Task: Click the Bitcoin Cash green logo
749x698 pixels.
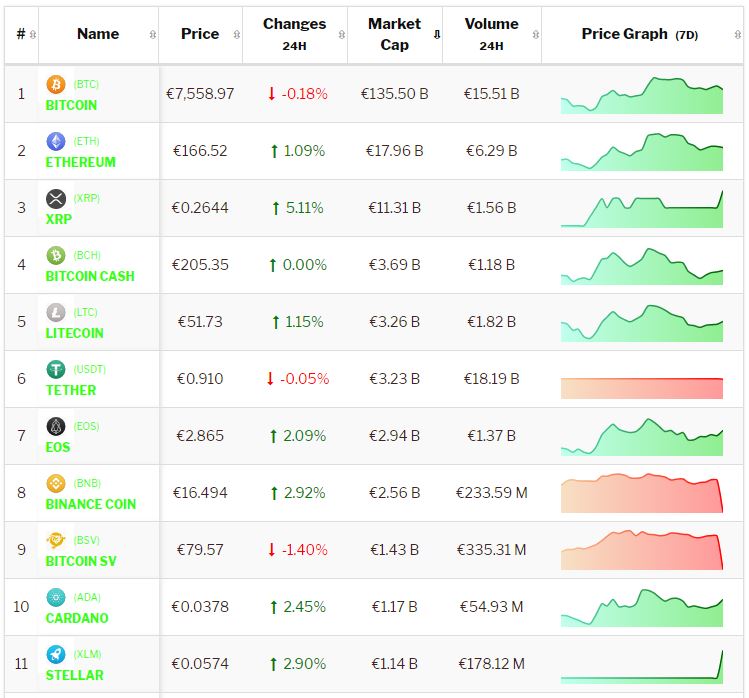Action: pyautogui.click(x=56, y=256)
